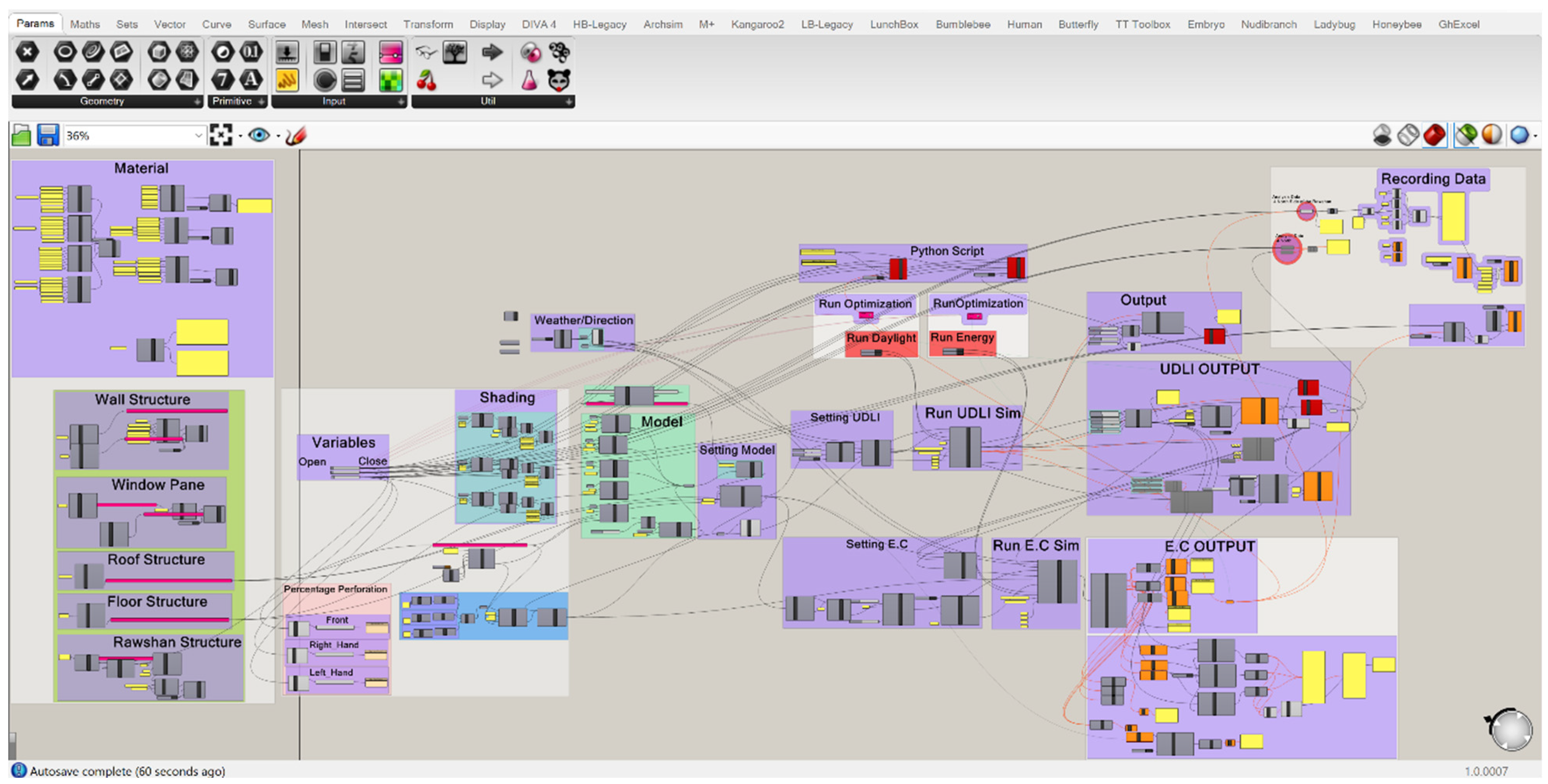Open the eye named views dropdown arrow

coord(278,136)
